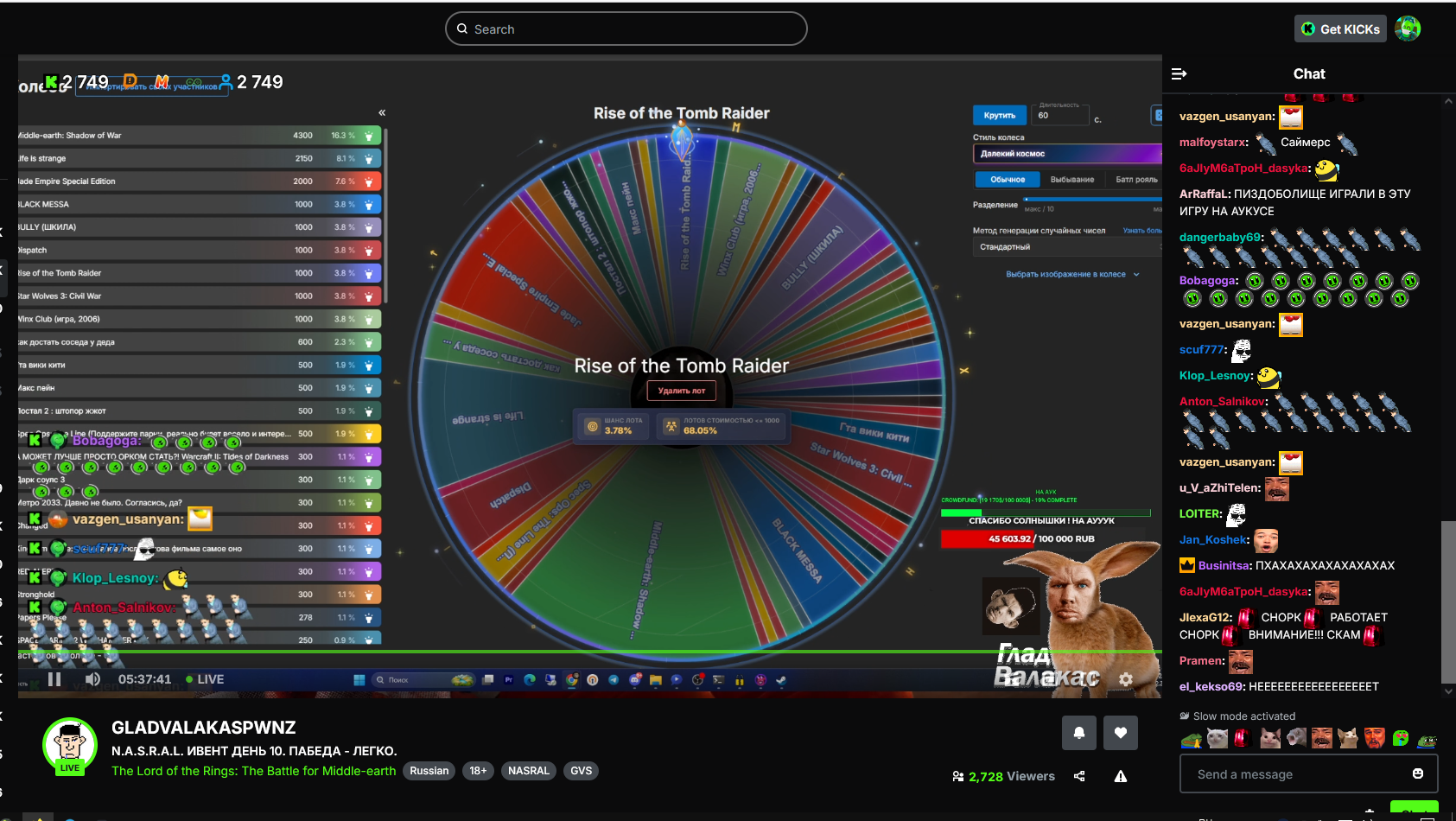Turn on notifications with bell icon

click(x=1079, y=733)
